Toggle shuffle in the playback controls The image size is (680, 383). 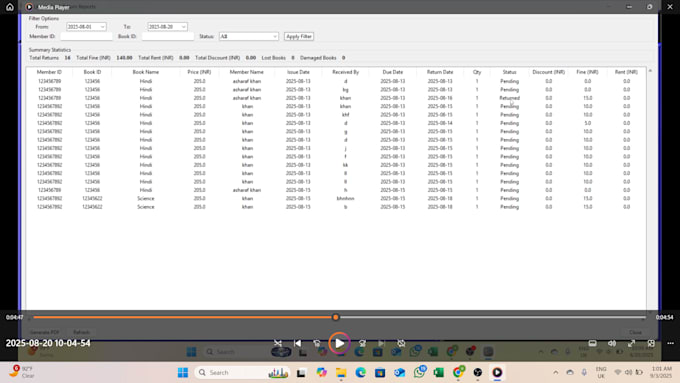coord(278,343)
